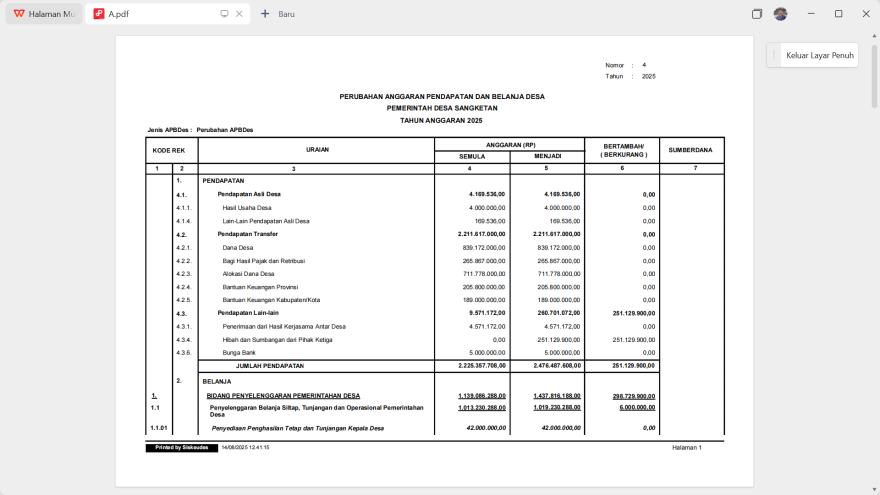880x495 pixels.
Task: Click kode rekening 4.3.4.
Action: tap(184, 340)
